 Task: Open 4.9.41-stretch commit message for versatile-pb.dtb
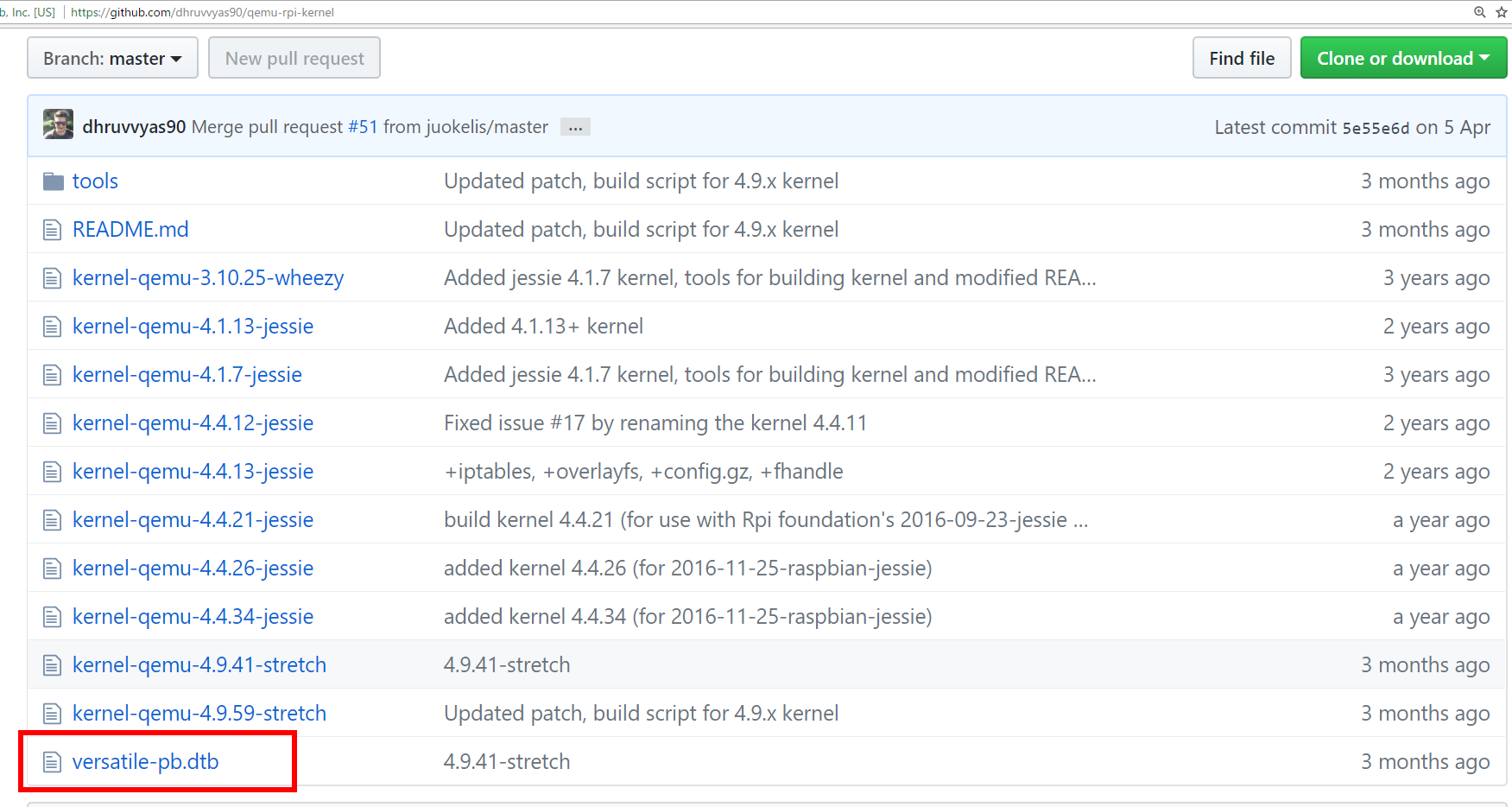click(x=507, y=761)
